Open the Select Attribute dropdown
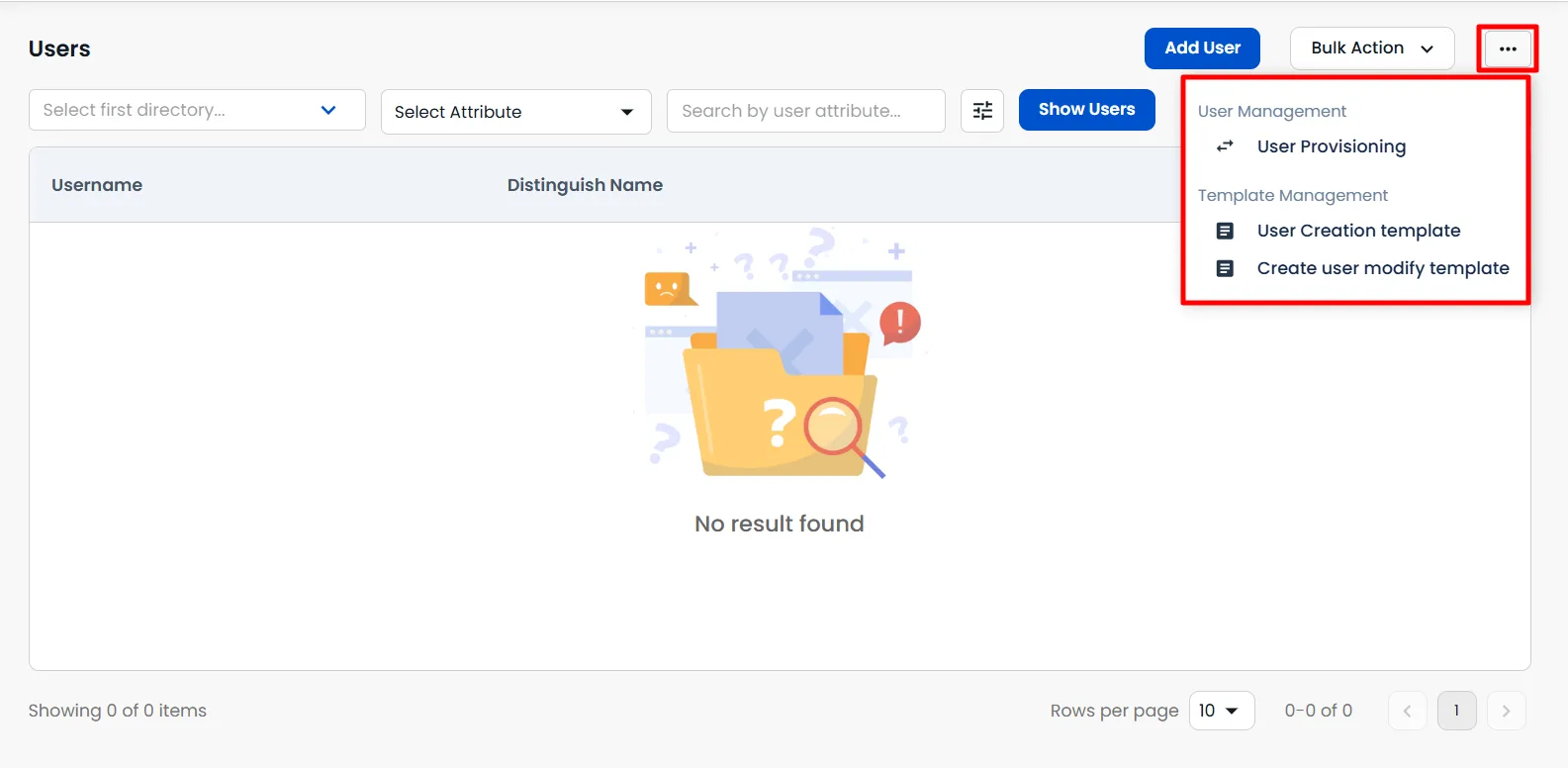Image resolution: width=1568 pixels, height=768 pixels. [515, 112]
